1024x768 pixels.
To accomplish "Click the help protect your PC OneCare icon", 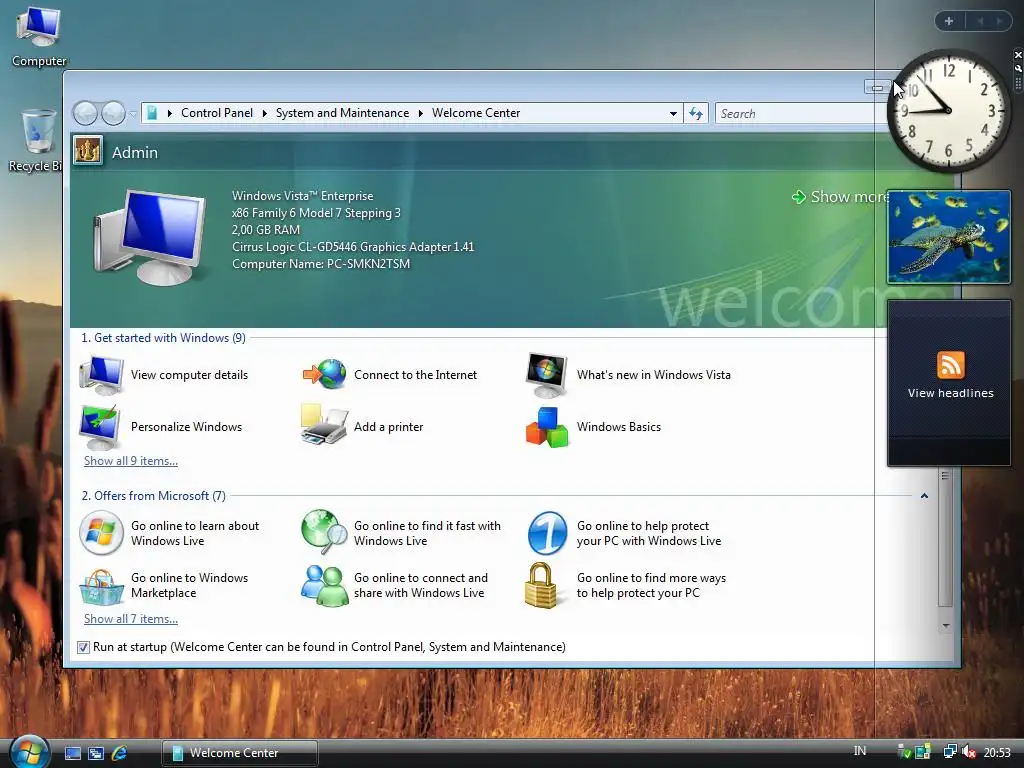I will [x=547, y=533].
